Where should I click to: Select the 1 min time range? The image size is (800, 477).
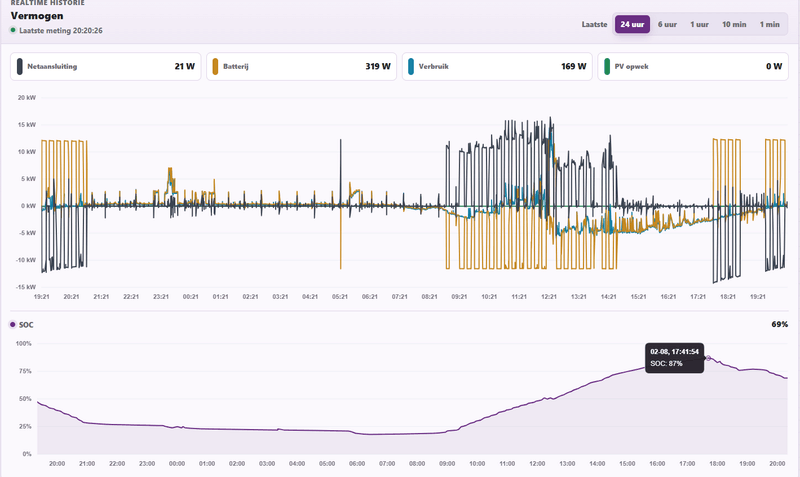[x=769, y=24]
